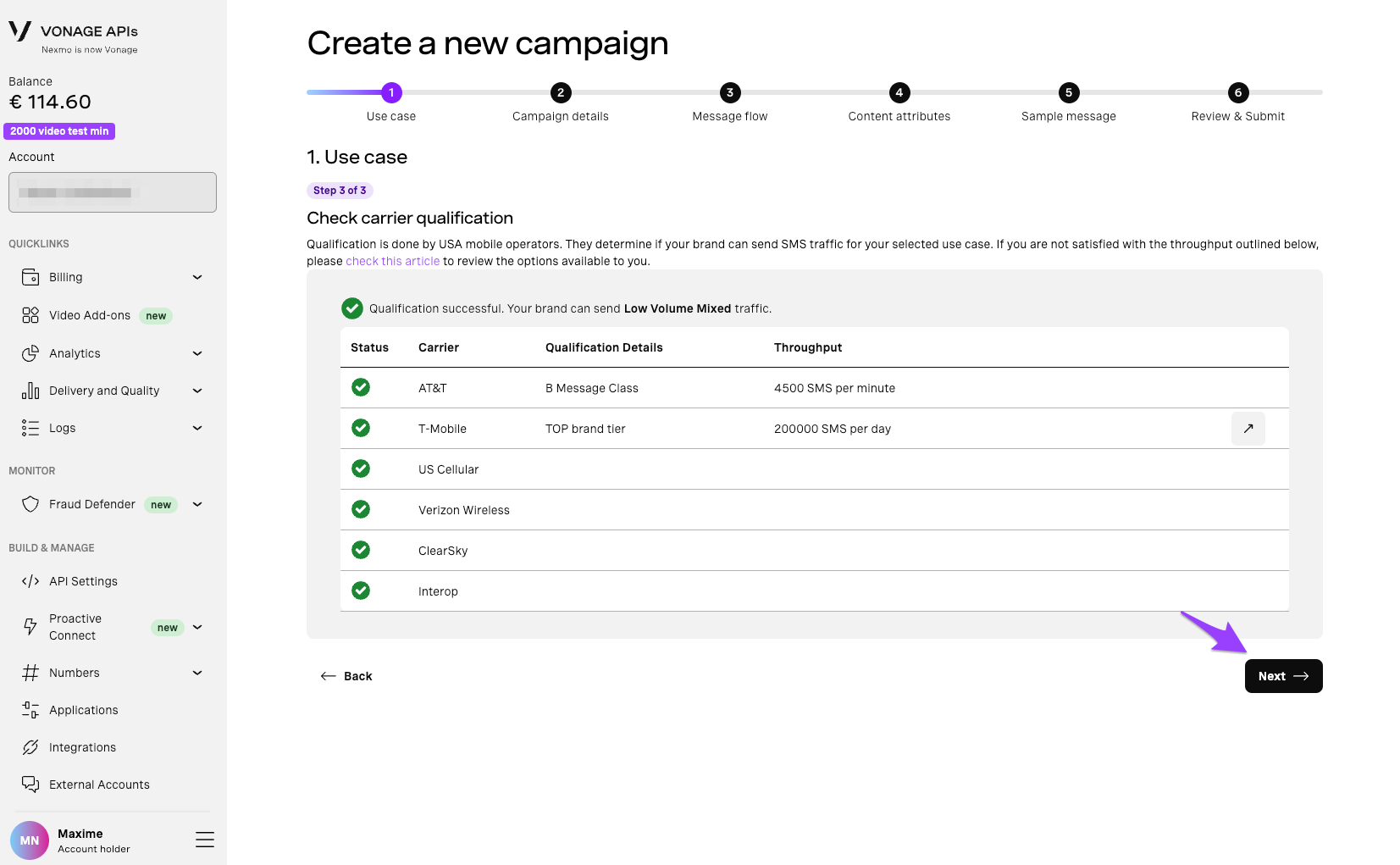
Task: Click the Analytics pie chart icon
Action: [30, 353]
